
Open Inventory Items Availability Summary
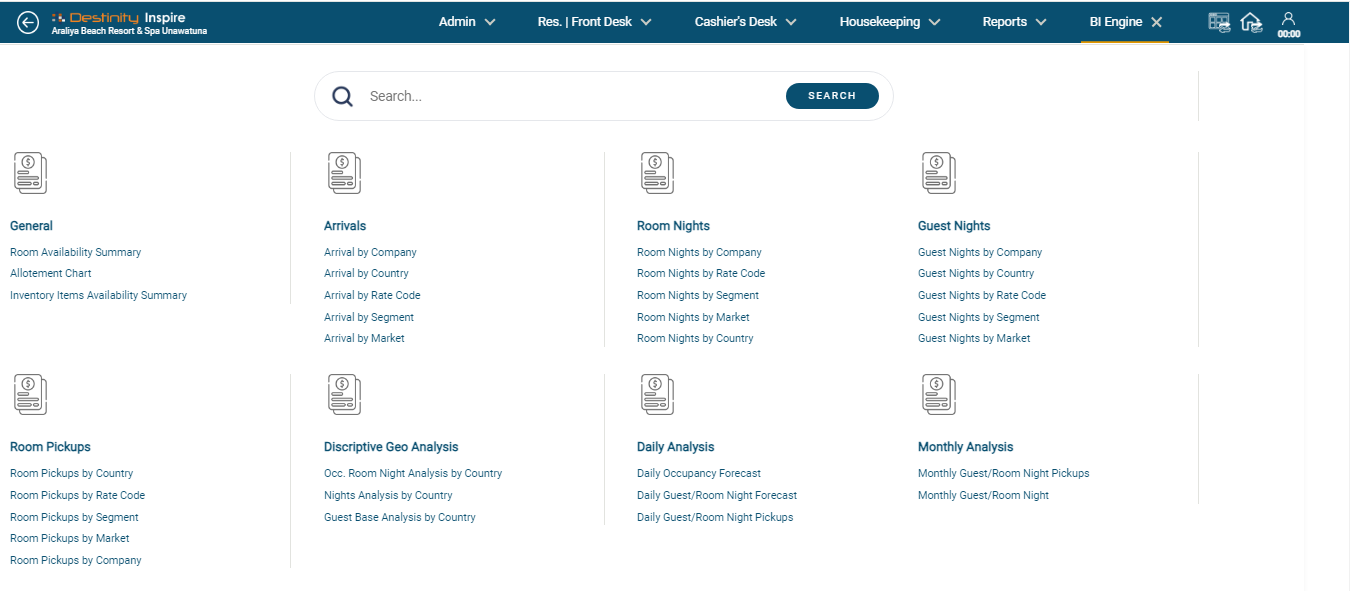[x=99, y=295]
